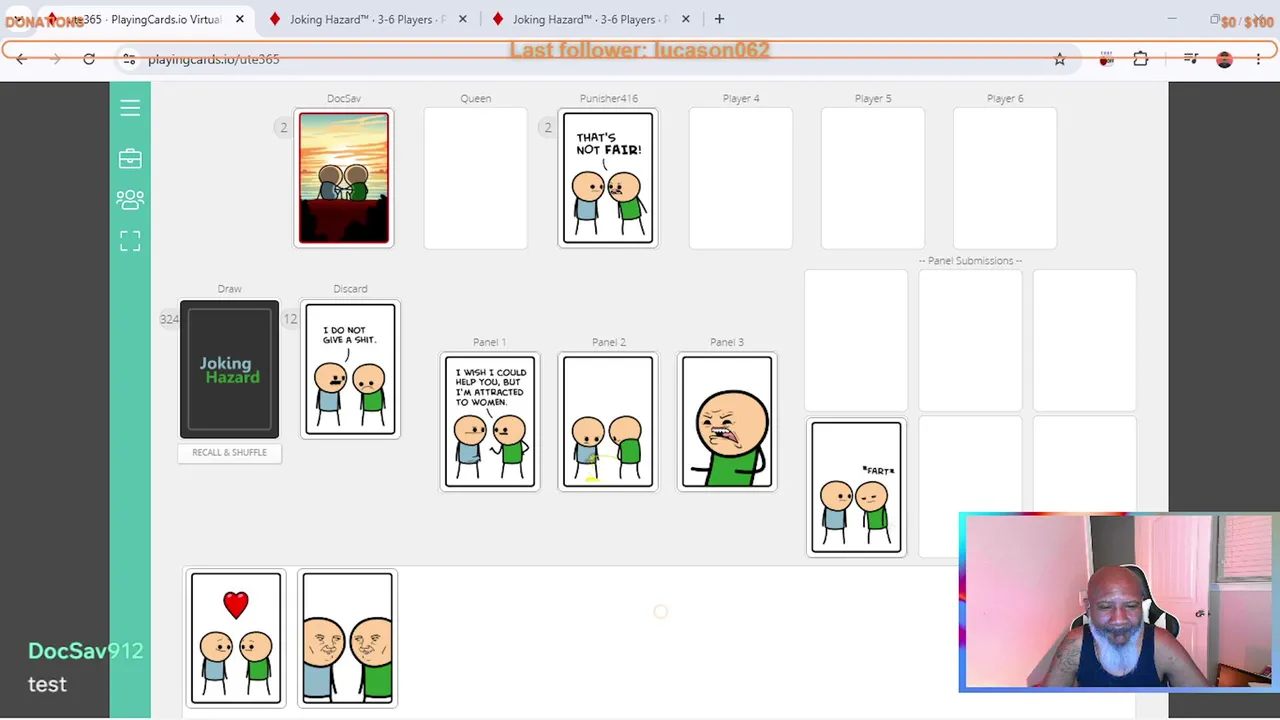The width and height of the screenshot is (1280, 720).
Task: Click the 'DocSav' holder label
Action: (x=344, y=98)
